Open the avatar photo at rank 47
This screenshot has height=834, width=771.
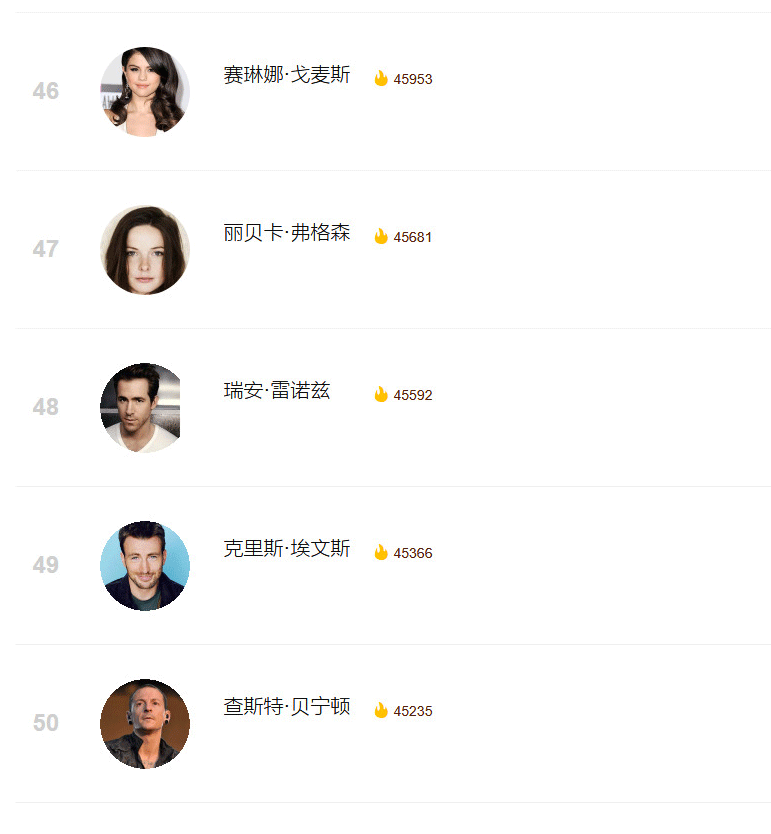145,249
